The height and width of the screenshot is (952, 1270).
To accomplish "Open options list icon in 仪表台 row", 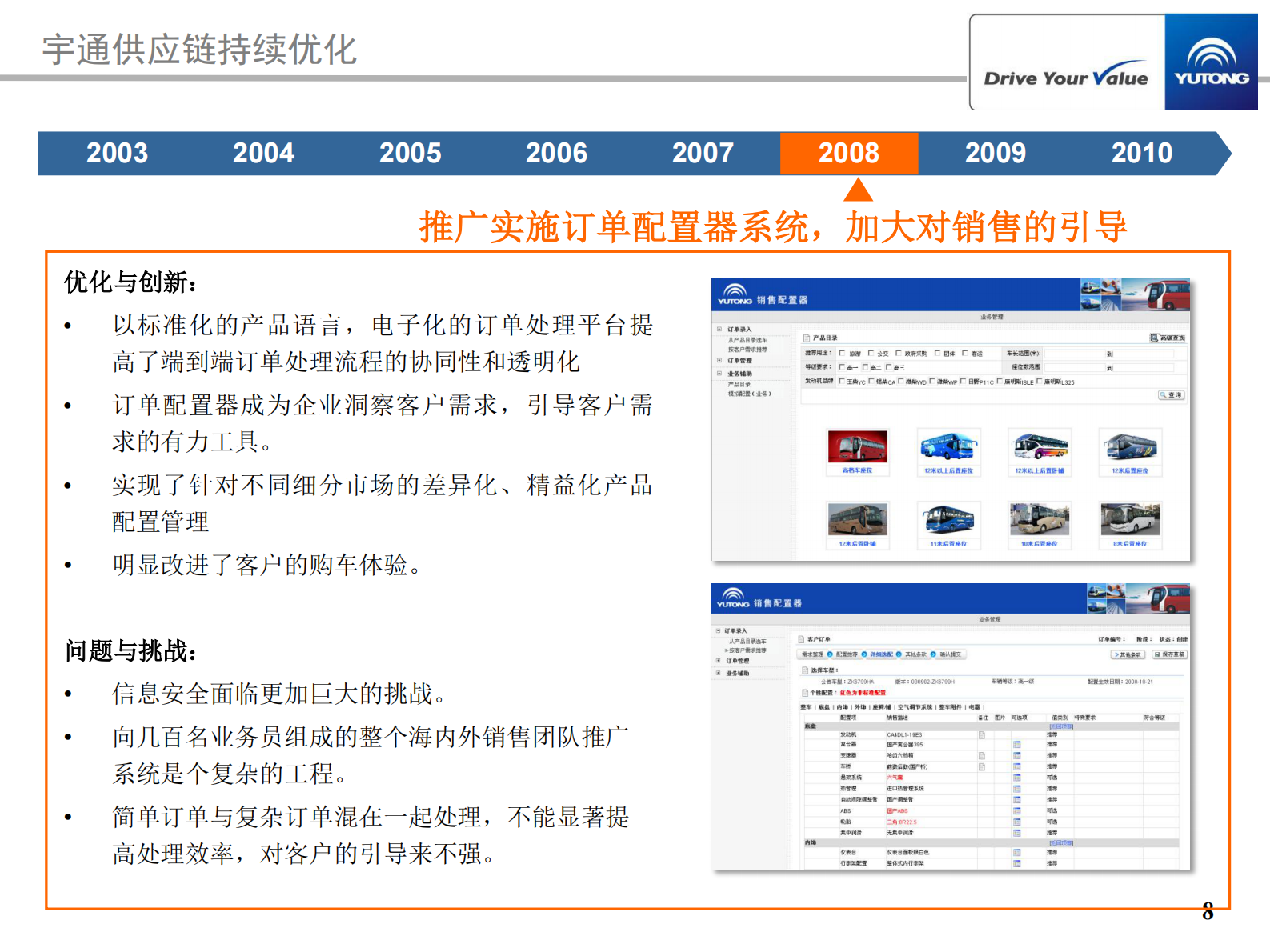I will click(1017, 852).
